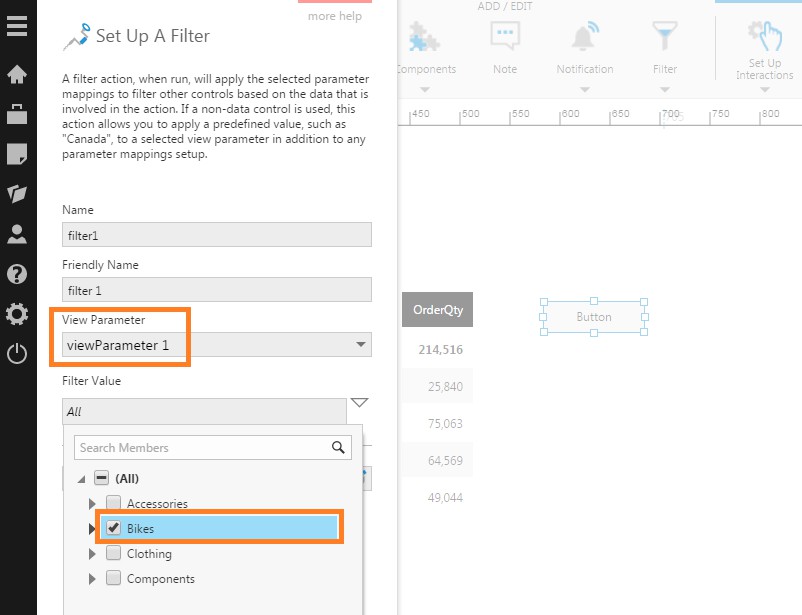Click the more help link
802x615 pixels.
point(334,16)
